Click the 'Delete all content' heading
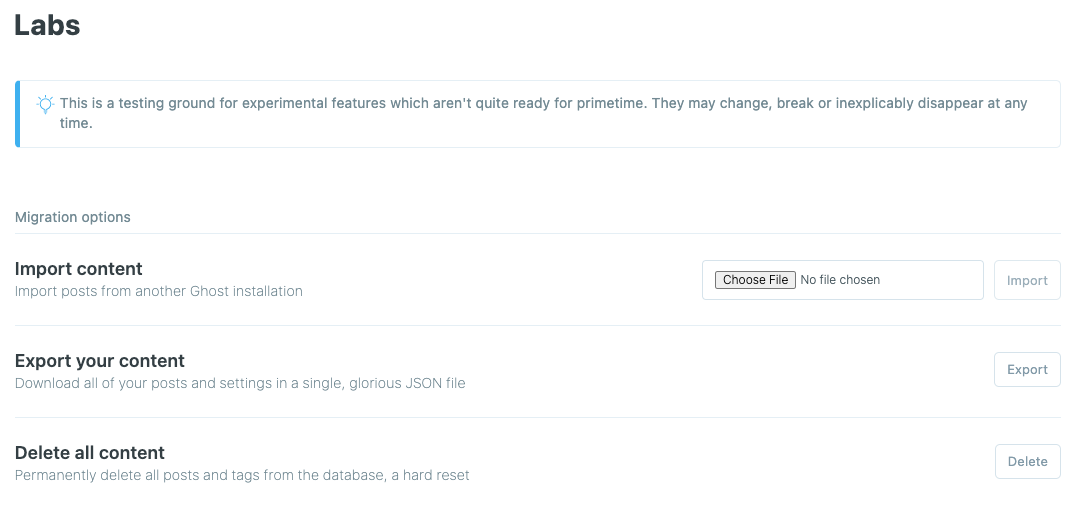The height and width of the screenshot is (508, 1084). click(x=90, y=452)
